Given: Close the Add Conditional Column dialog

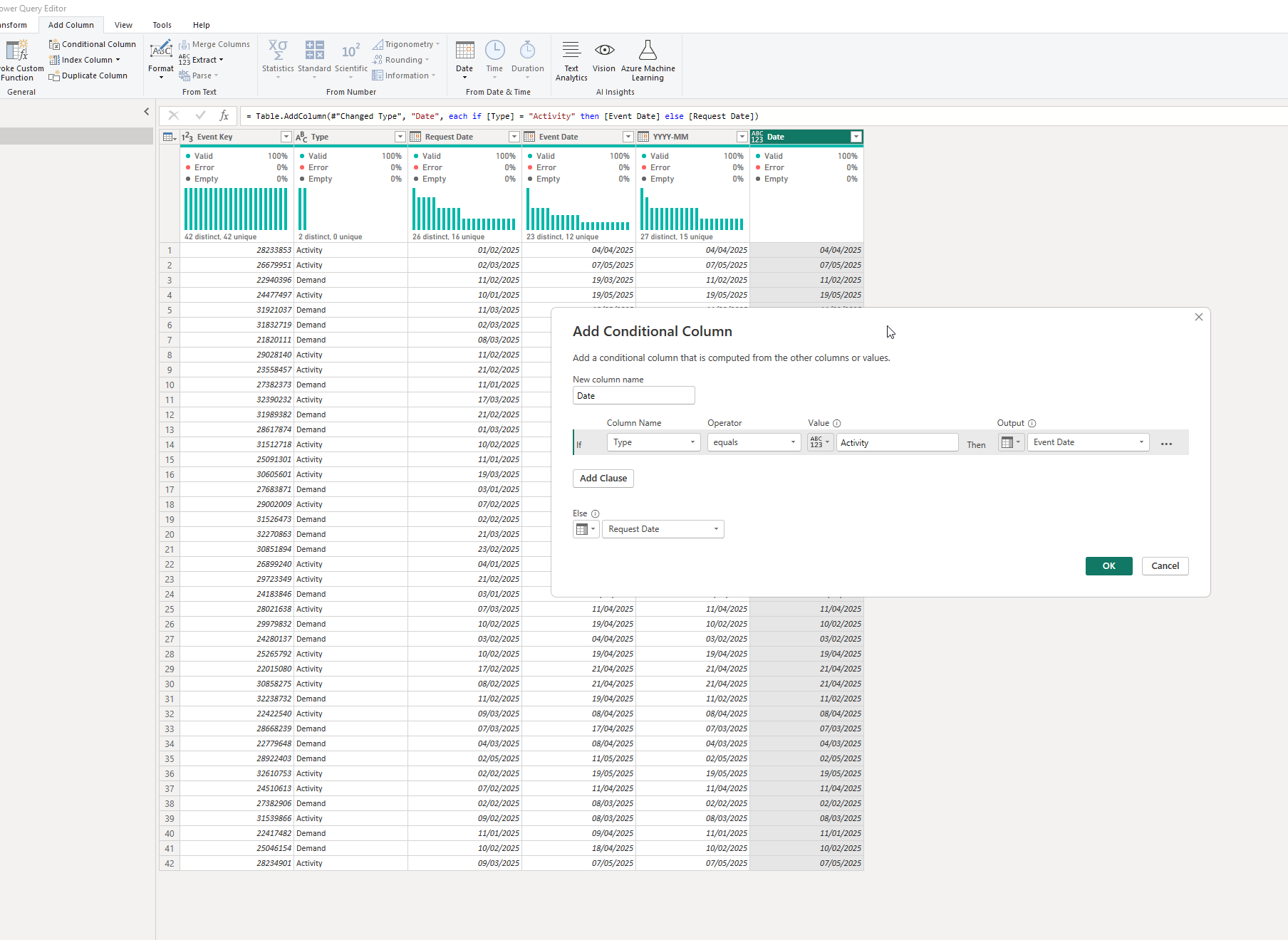Looking at the screenshot, I should (1198, 317).
